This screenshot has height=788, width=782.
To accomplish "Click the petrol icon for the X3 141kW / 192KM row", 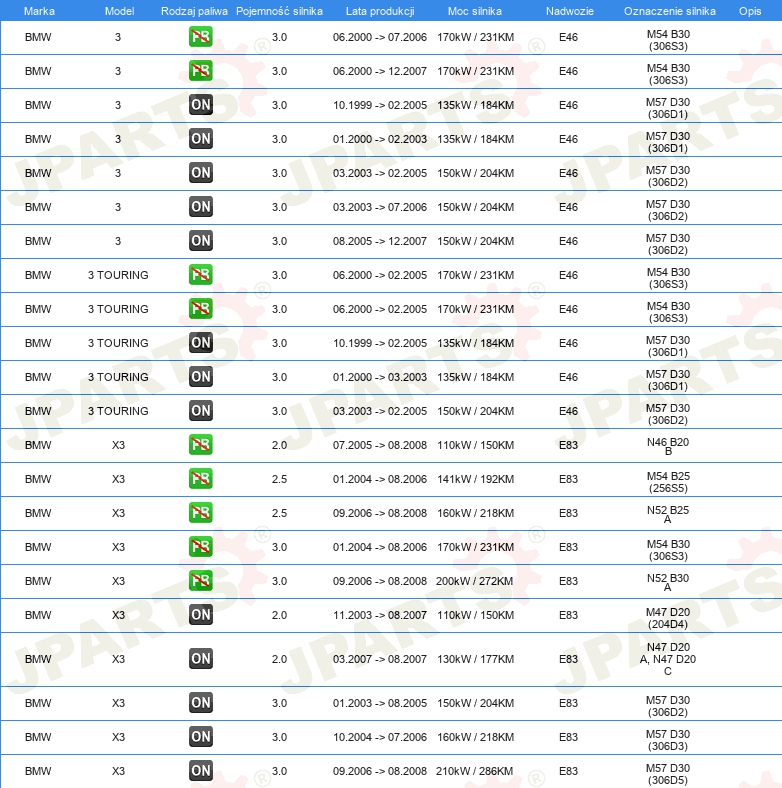I will (201, 479).
